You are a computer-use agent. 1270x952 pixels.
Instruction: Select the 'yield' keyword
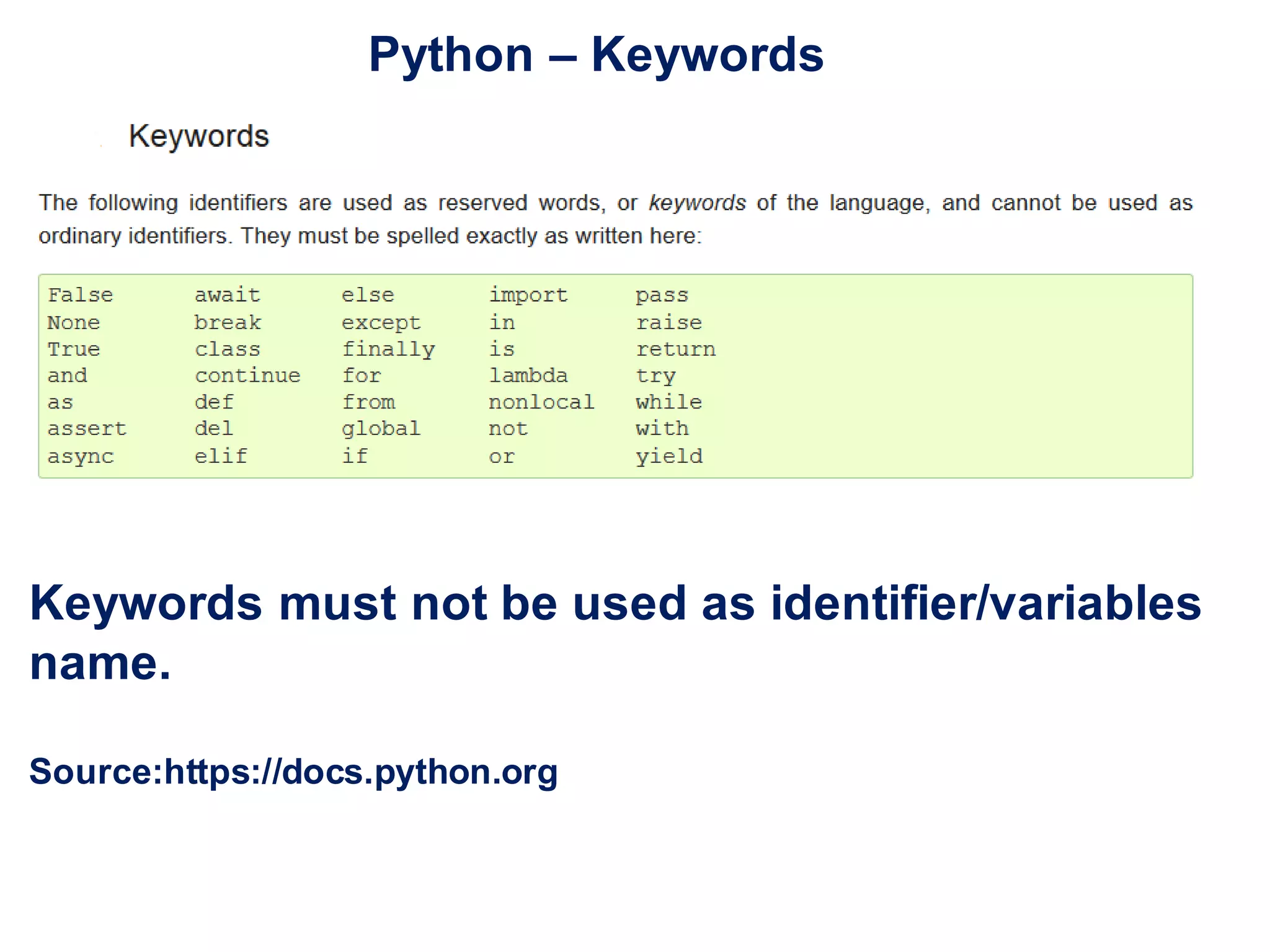pyautogui.click(x=669, y=457)
